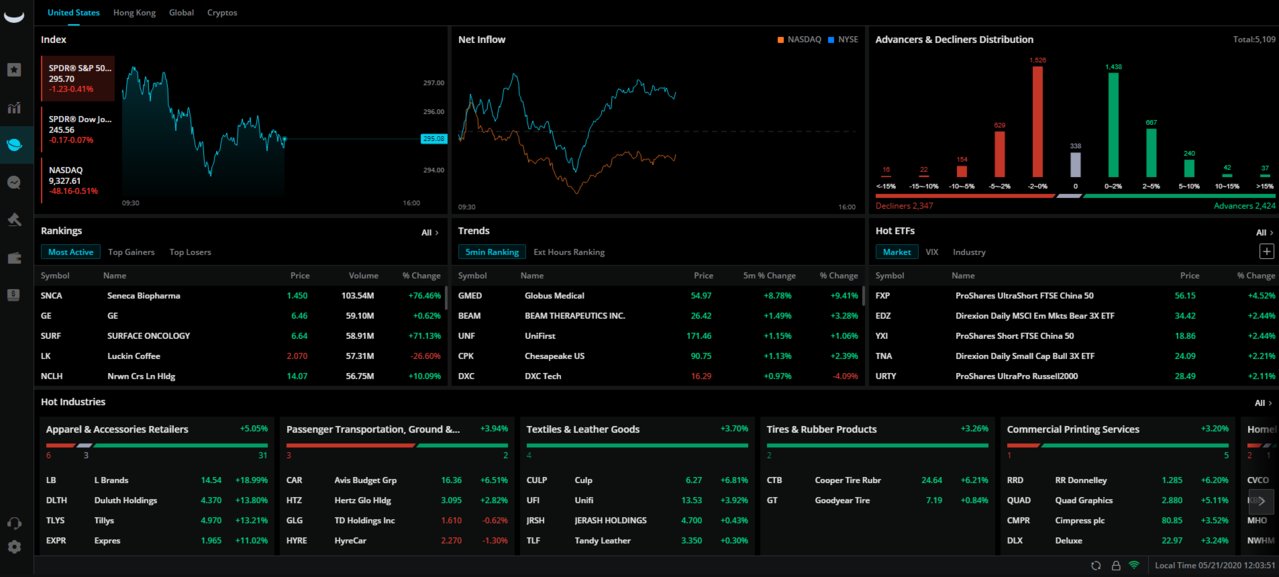This screenshot has width=1279, height=577.
Task: Select the SPDR S&P 500 index card
Action: [x=78, y=78]
